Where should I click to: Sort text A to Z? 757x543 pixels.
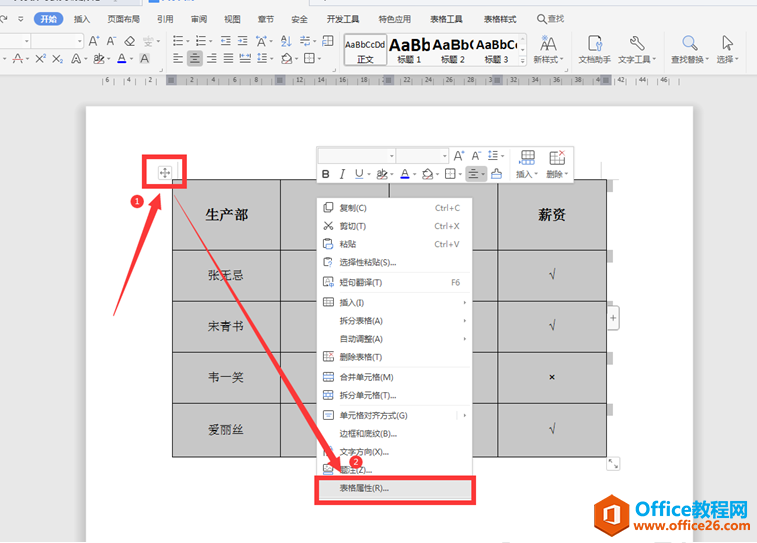pyautogui.click(x=286, y=42)
